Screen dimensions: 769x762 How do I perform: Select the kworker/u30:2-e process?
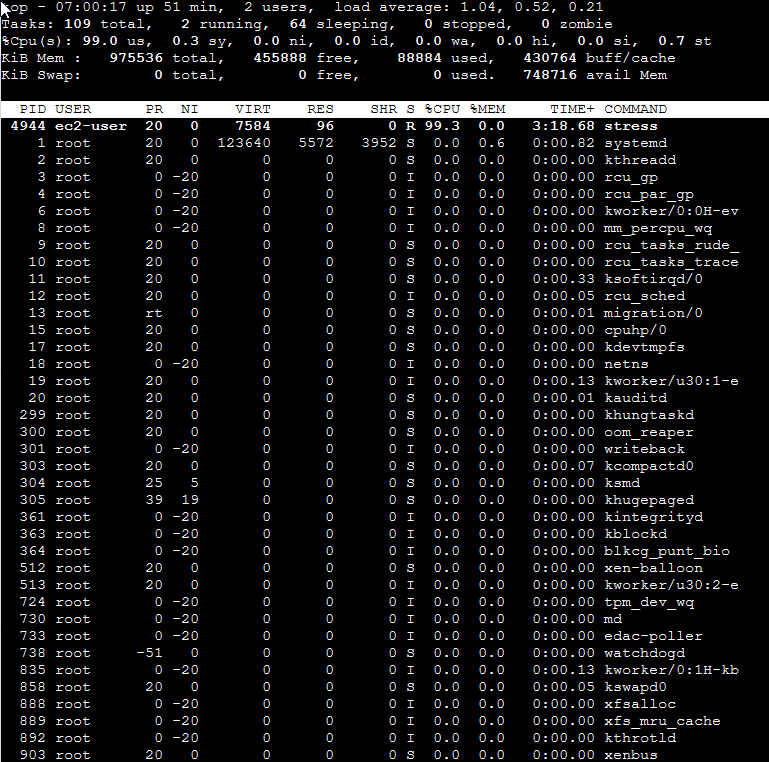[671, 585]
